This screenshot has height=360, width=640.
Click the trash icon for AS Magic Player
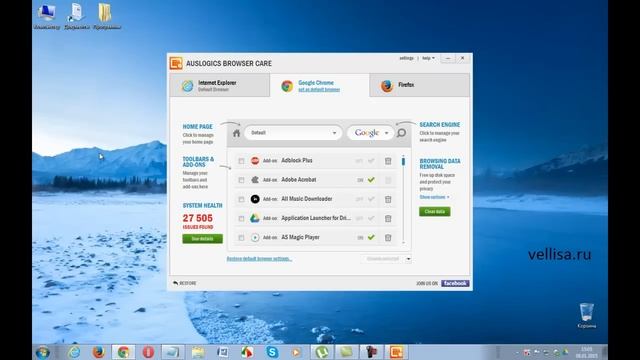388,238
